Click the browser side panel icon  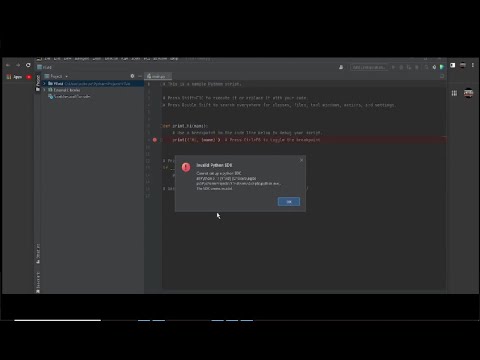tap(453, 65)
